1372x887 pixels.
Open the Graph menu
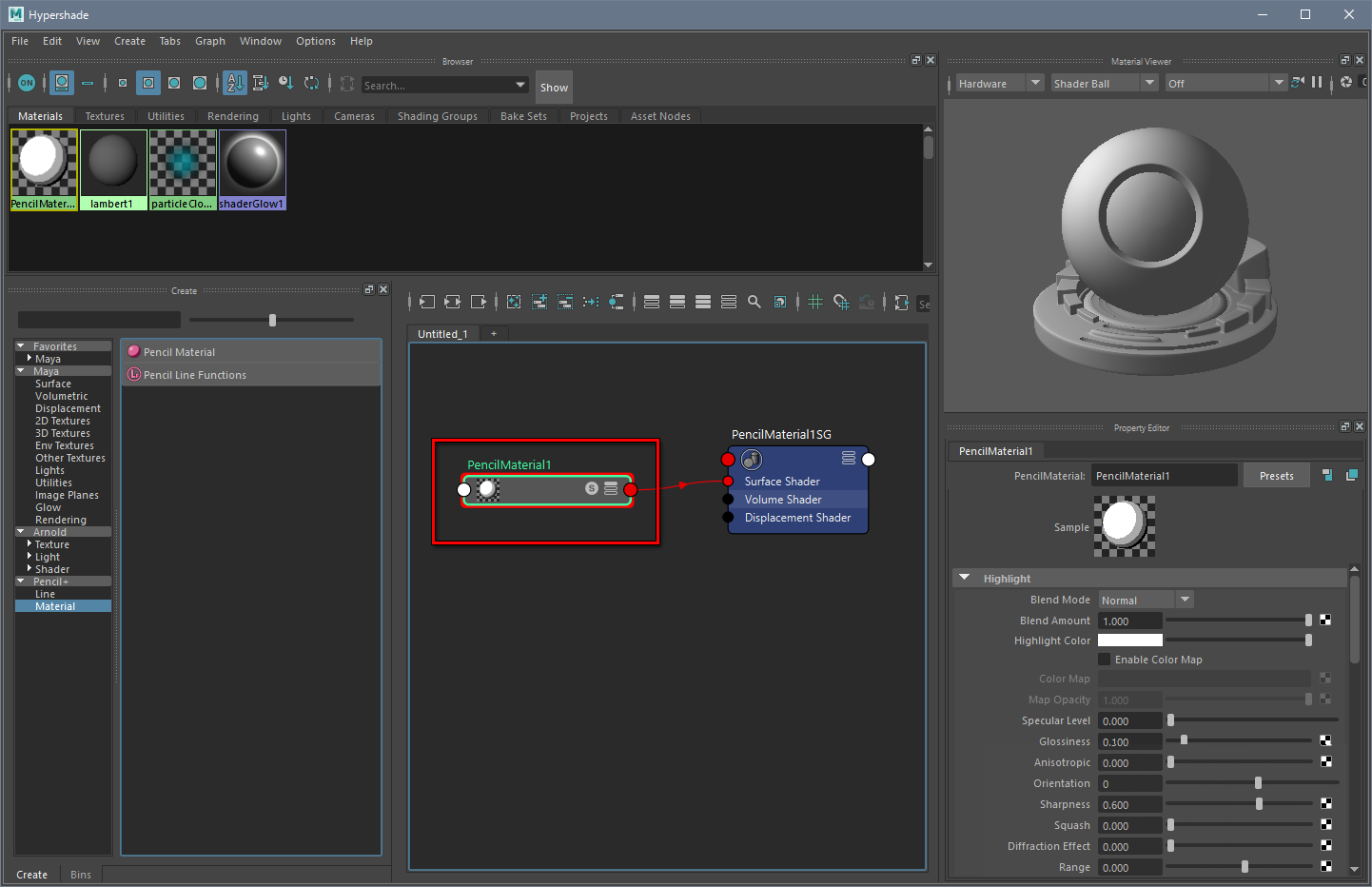(x=209, y=41)
